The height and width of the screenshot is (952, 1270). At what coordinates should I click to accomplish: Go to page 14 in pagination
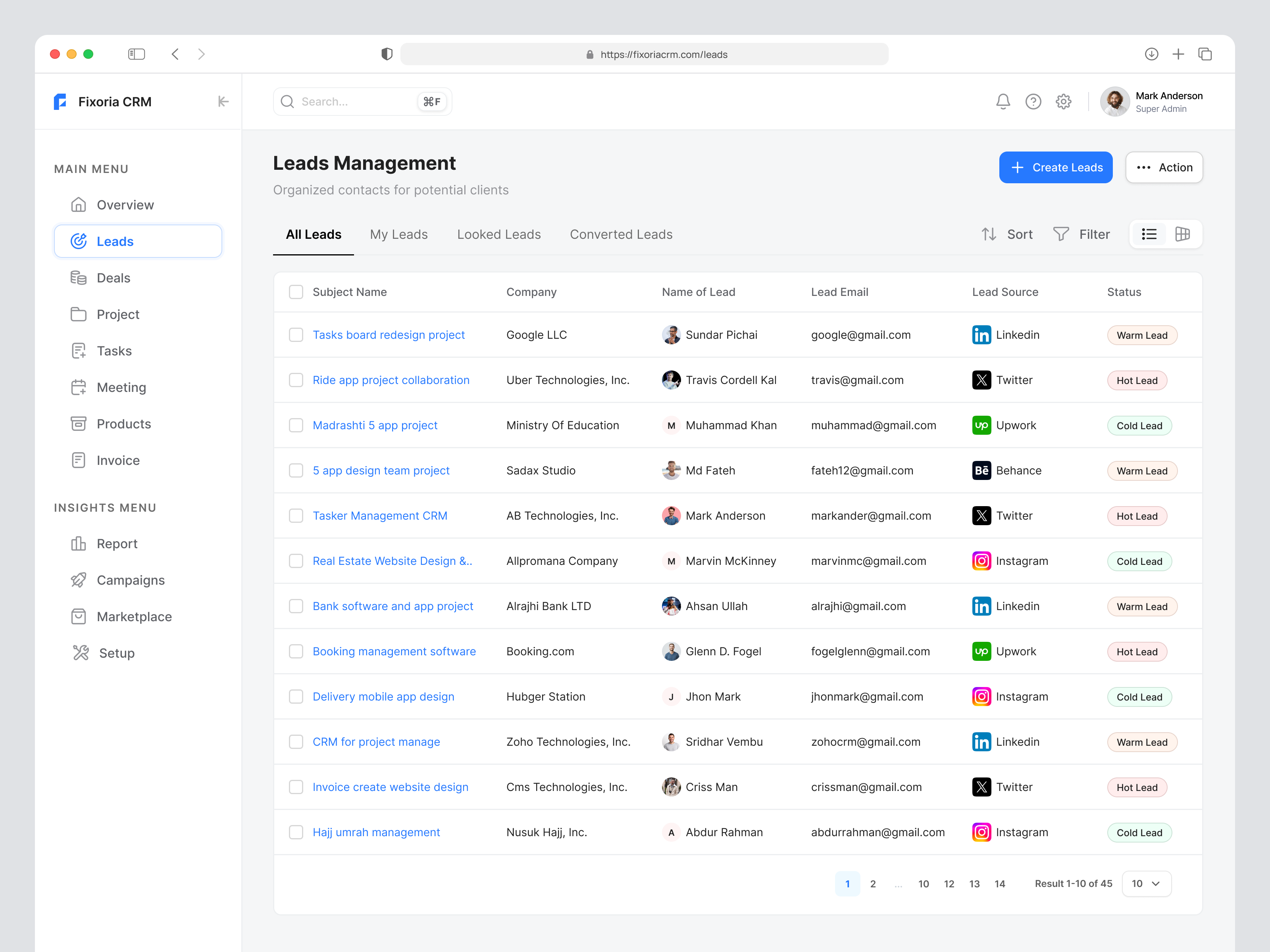(1000, 884)
